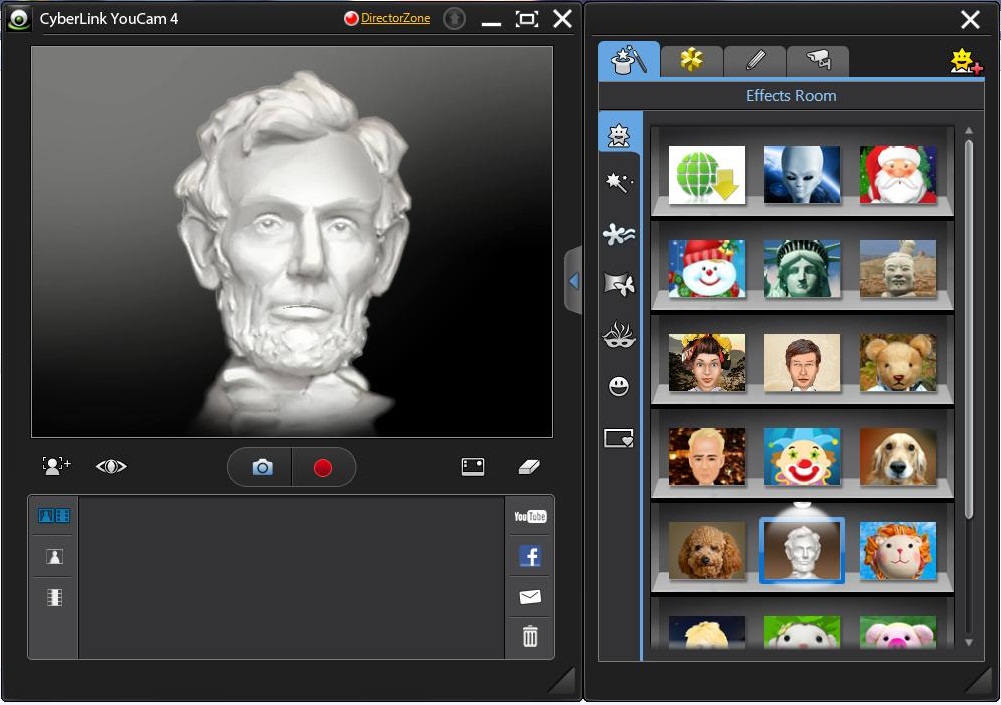
Task: Start video recording with red button
Action: click(323, 467)
